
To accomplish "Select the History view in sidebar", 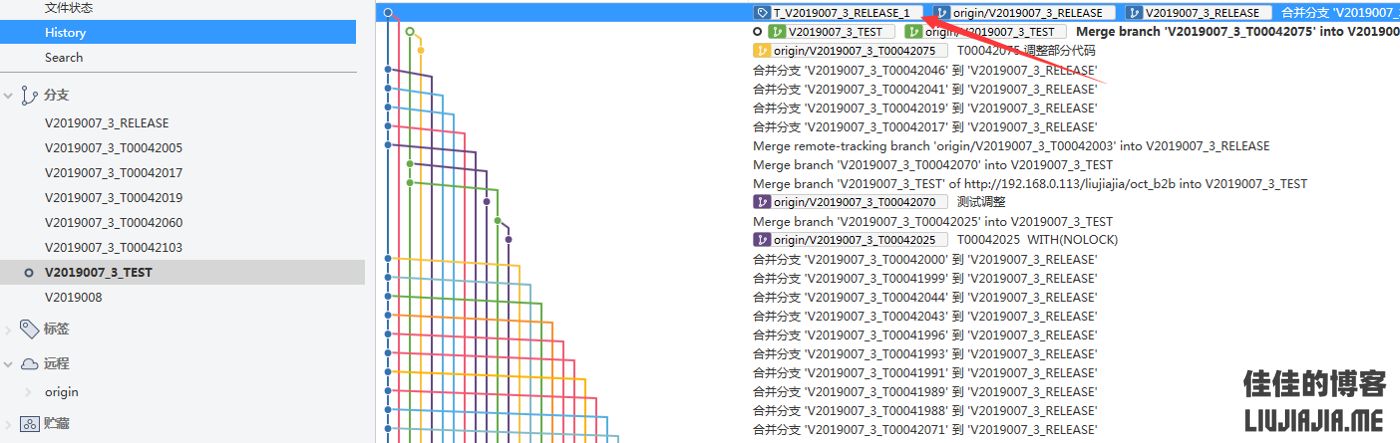I will tap(65, 33).
